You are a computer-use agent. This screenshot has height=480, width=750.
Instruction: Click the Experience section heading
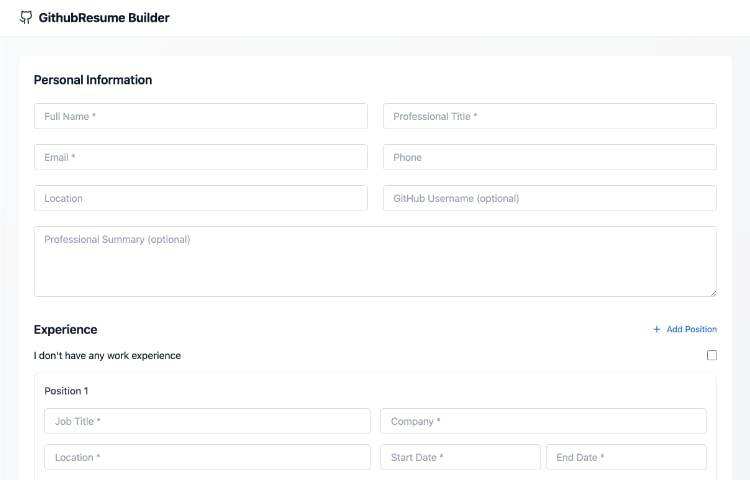[x=66, y=329]
